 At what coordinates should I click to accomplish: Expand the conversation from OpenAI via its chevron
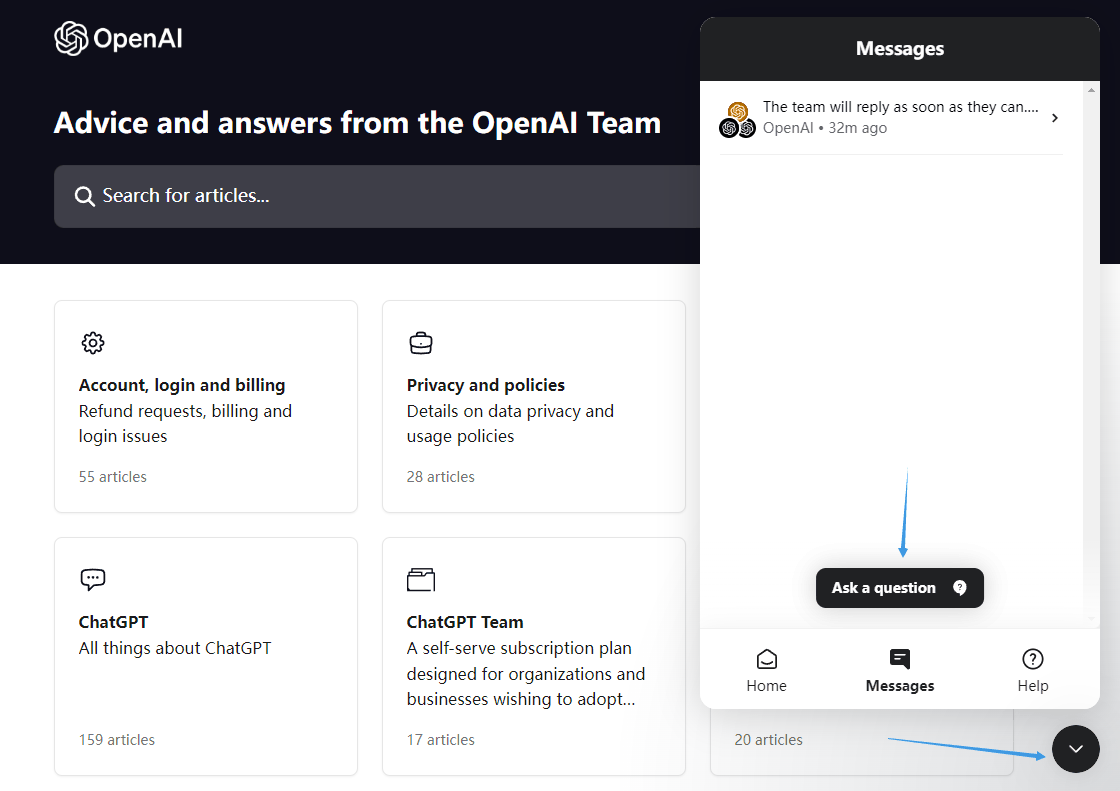(1054, 117)
